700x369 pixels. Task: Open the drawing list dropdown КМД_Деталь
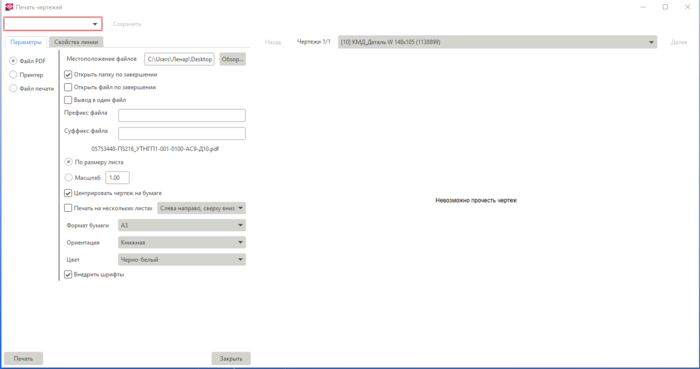pos(497,42)
